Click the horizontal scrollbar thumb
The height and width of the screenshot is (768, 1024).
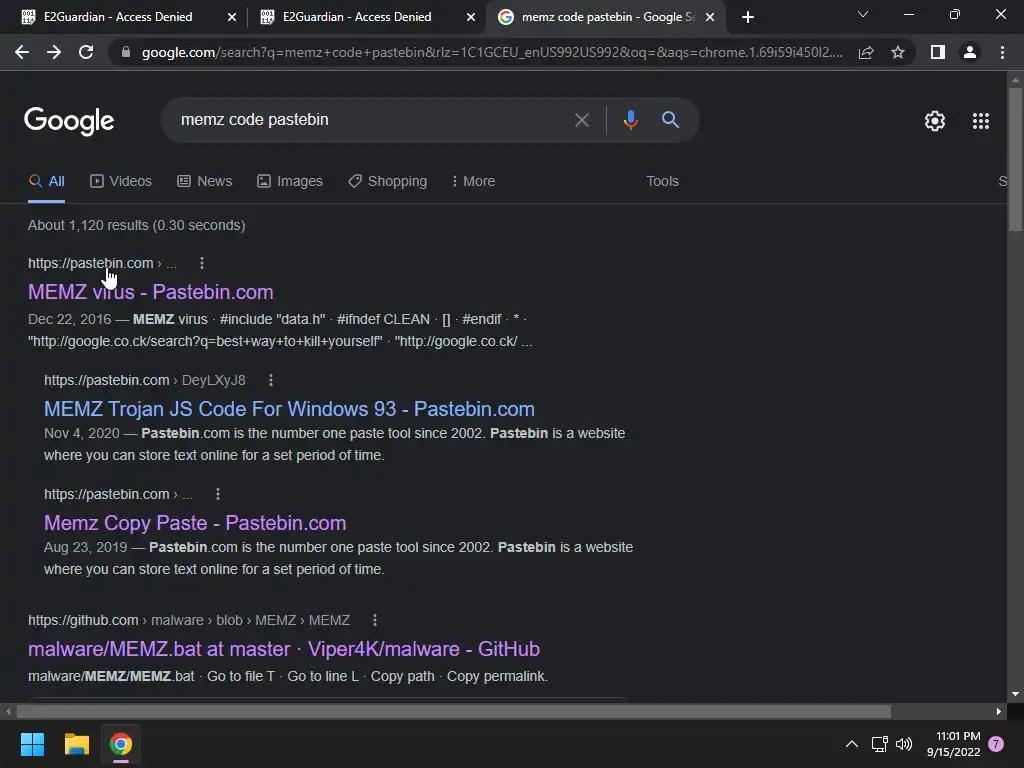[x=453, y=711]
